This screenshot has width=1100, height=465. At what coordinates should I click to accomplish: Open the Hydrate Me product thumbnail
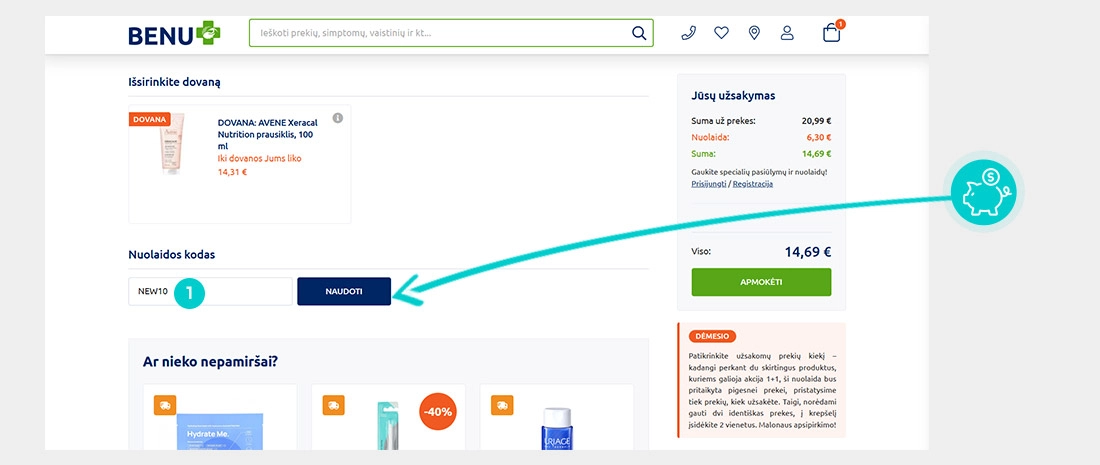tap(220, 431)
